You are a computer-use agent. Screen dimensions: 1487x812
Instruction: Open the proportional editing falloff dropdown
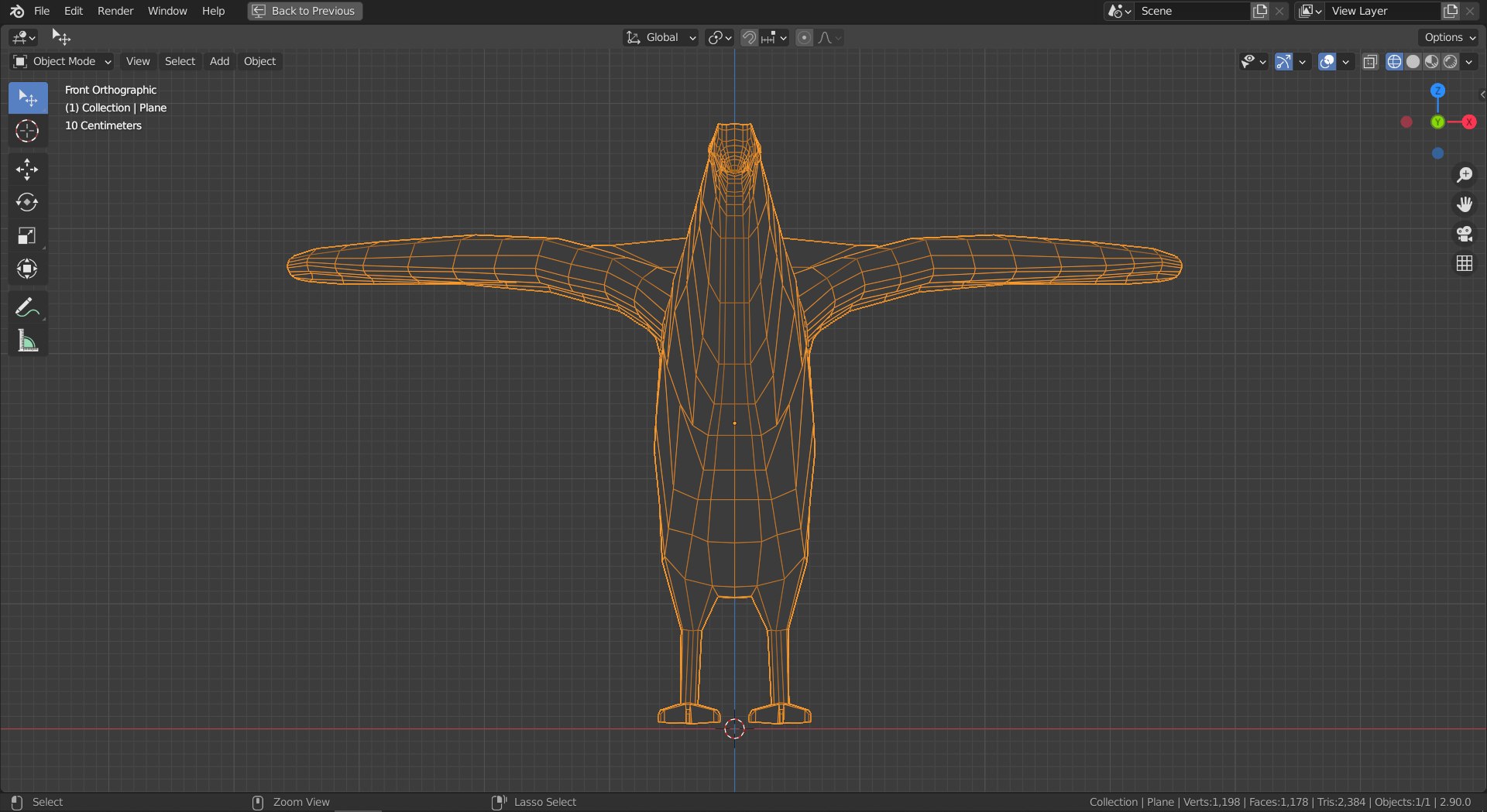pos(829,37)
